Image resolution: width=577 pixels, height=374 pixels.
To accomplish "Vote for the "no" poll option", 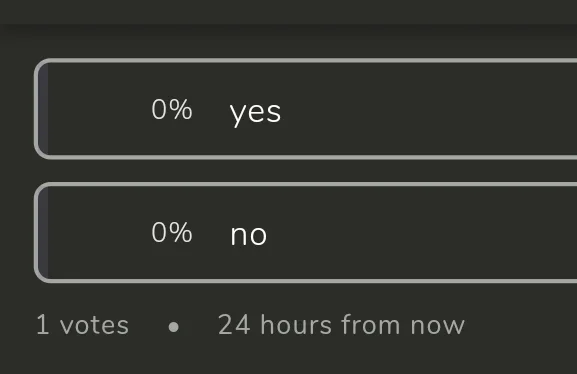I will pyautogui.click(x=305, y=233).
